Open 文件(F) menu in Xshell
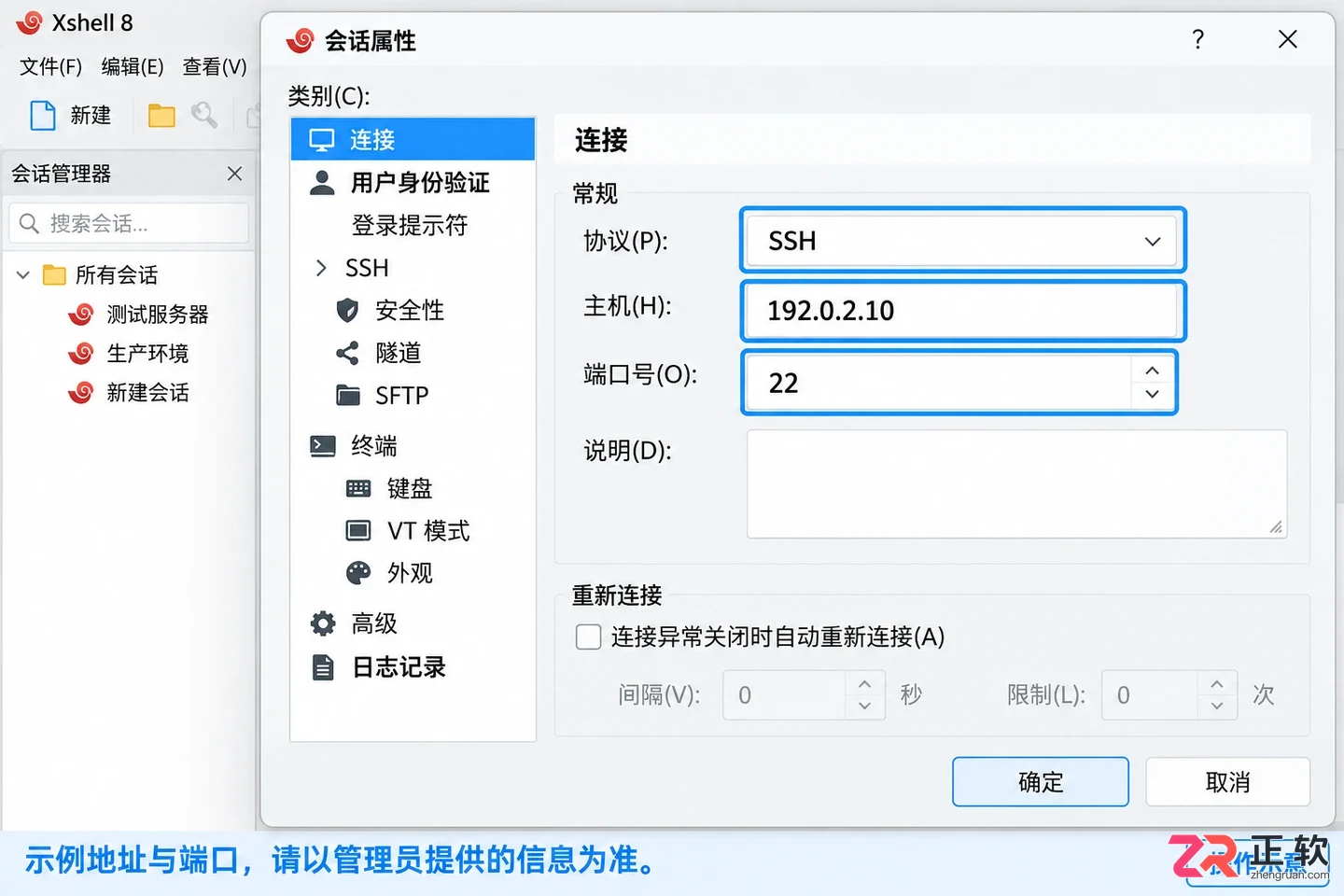The height and width of the screenshot is (896, 1344). (50, 67)
